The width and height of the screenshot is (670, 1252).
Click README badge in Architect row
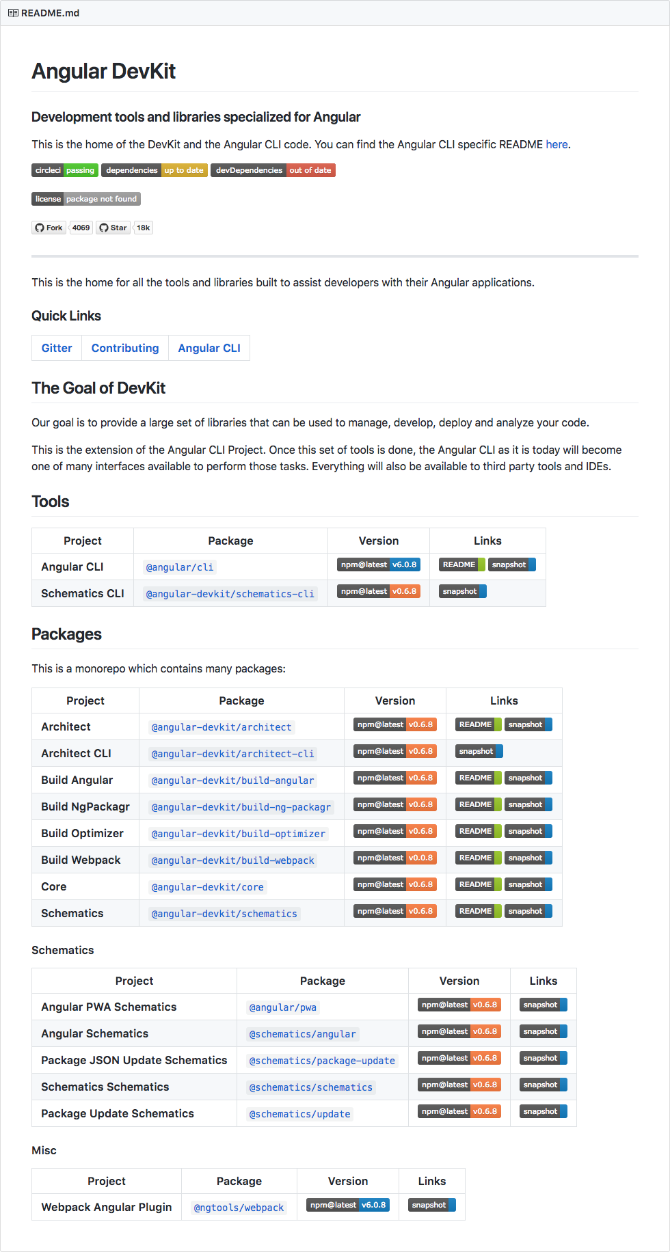[478, 725]
